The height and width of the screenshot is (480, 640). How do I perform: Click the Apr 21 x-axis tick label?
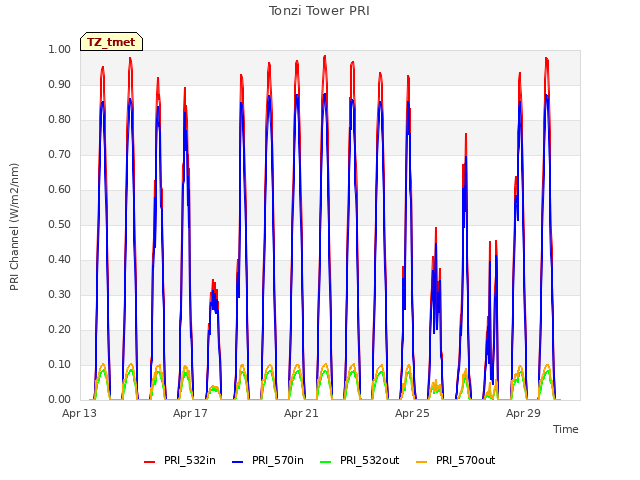point(301,413)
